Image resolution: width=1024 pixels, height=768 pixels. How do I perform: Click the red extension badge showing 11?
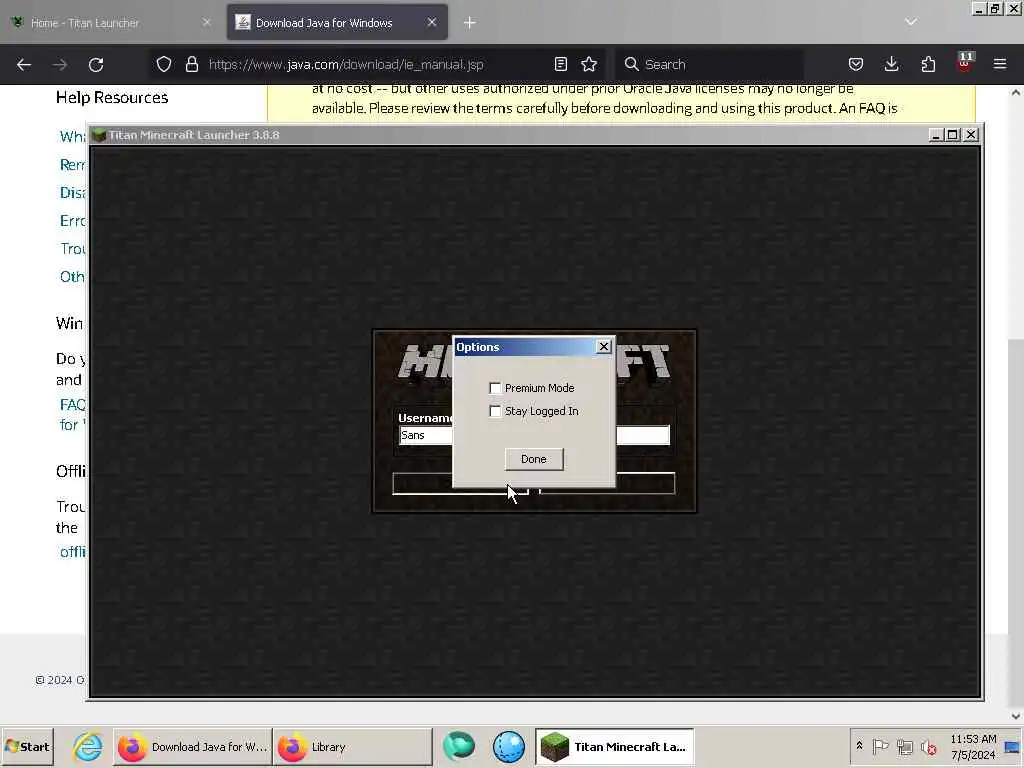[965, 62]
